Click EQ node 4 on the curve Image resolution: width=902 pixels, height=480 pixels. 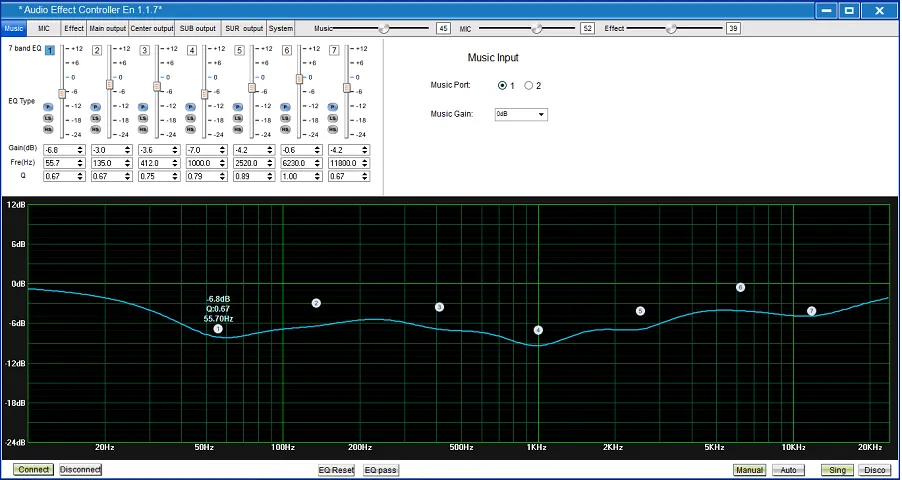[538, 330]
